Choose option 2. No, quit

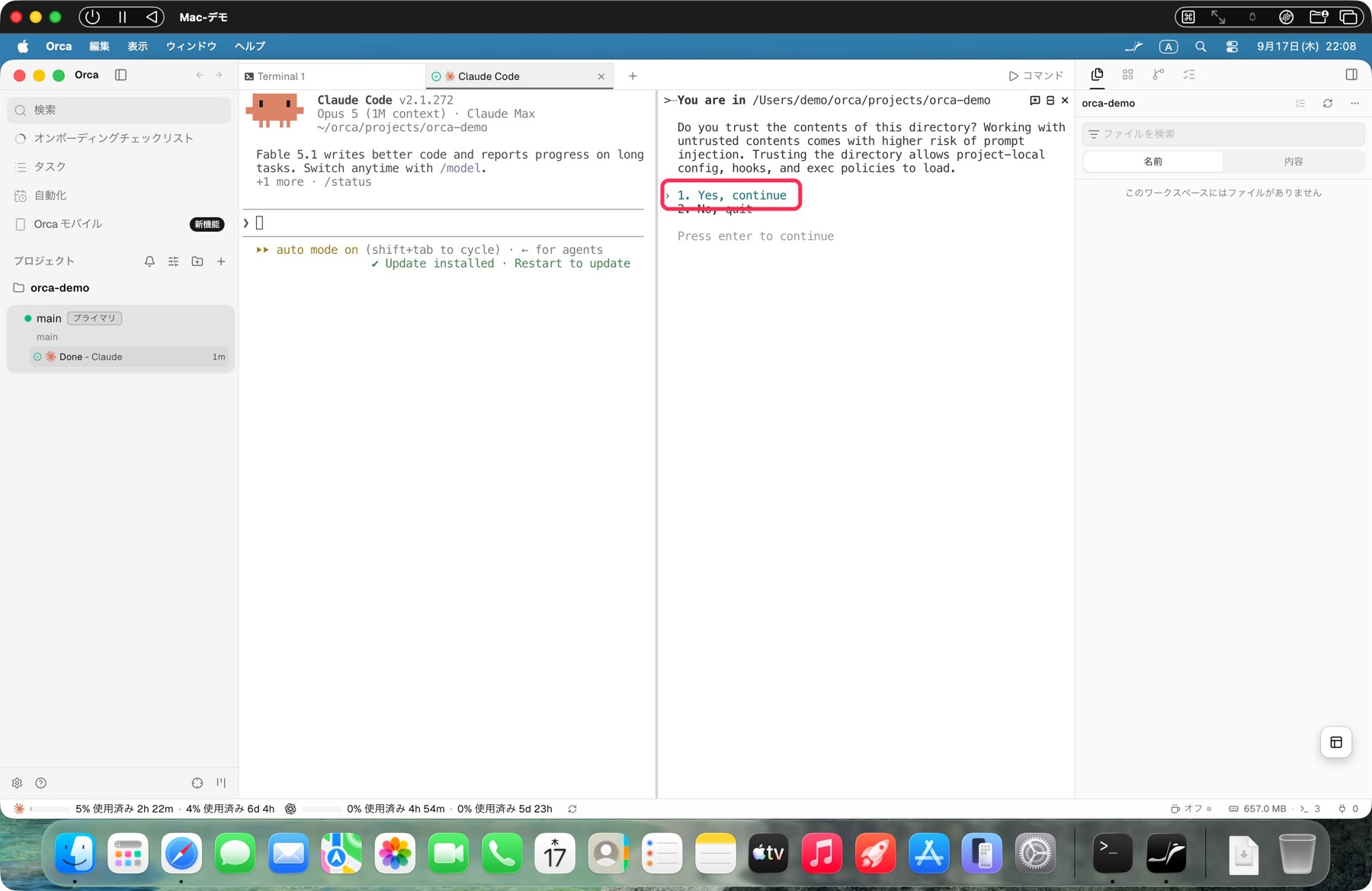point(715,209)
